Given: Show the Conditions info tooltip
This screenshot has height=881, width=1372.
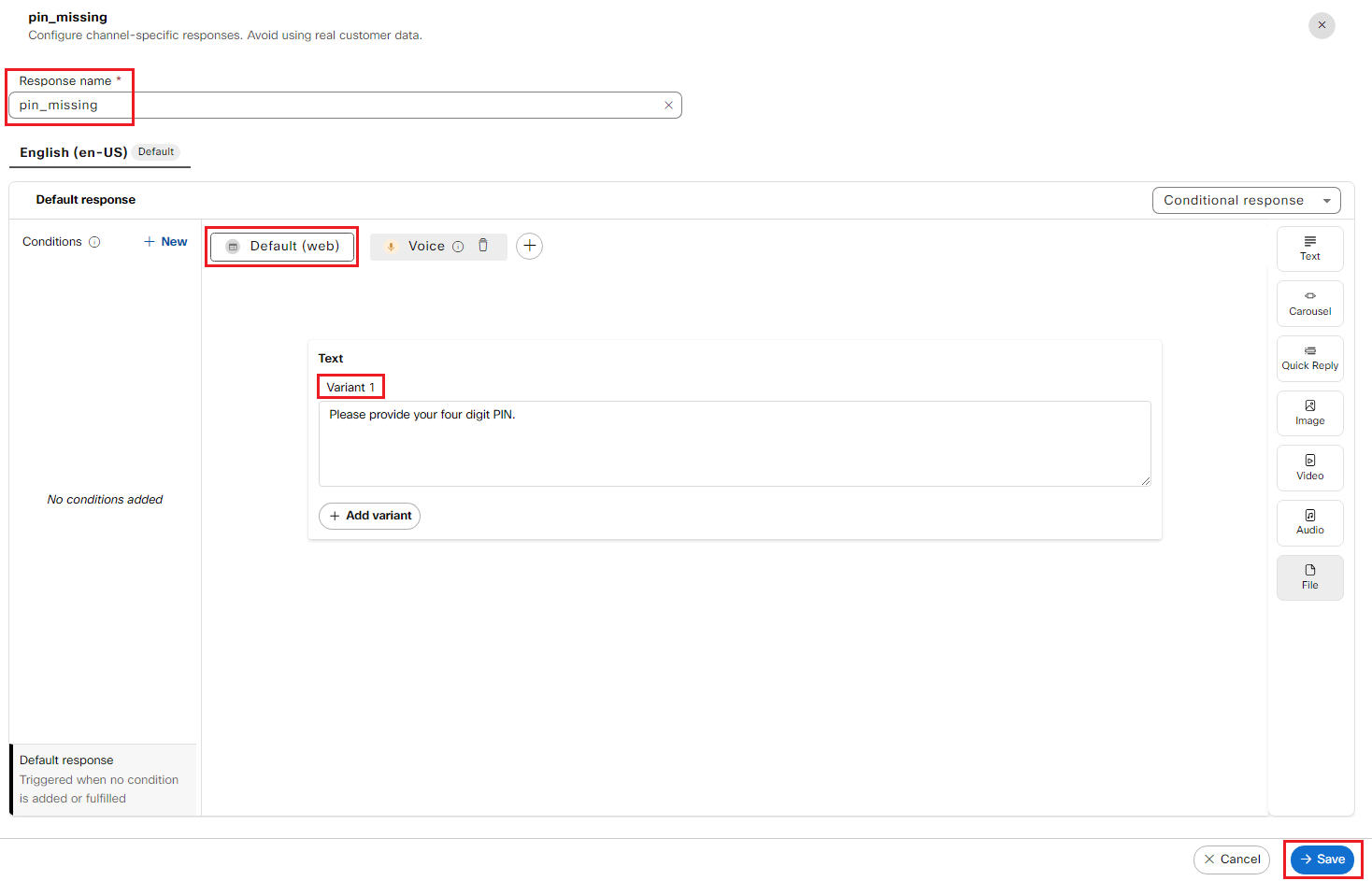Looking at the screenshot, I should [94, 242].
